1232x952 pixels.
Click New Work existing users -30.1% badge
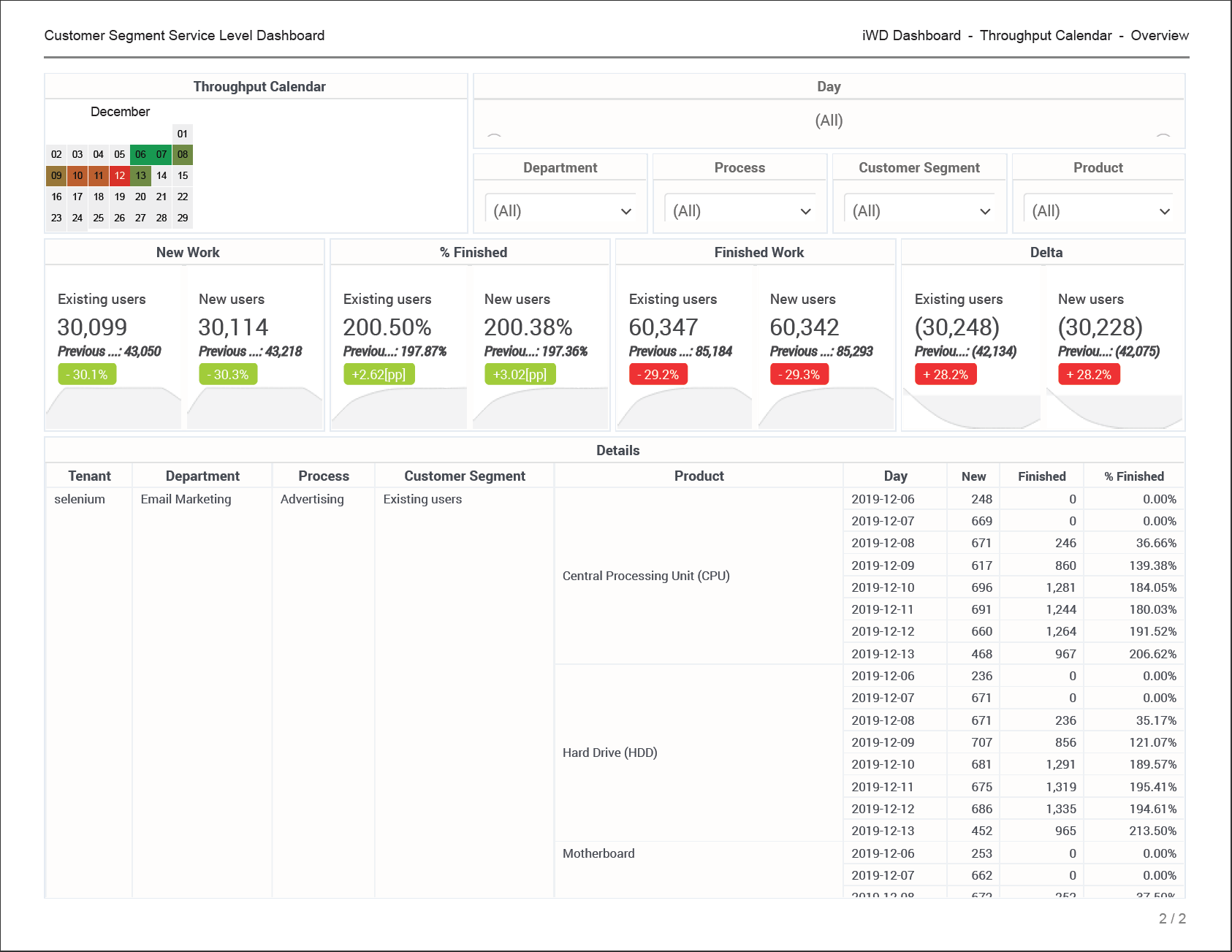[87, 375]
